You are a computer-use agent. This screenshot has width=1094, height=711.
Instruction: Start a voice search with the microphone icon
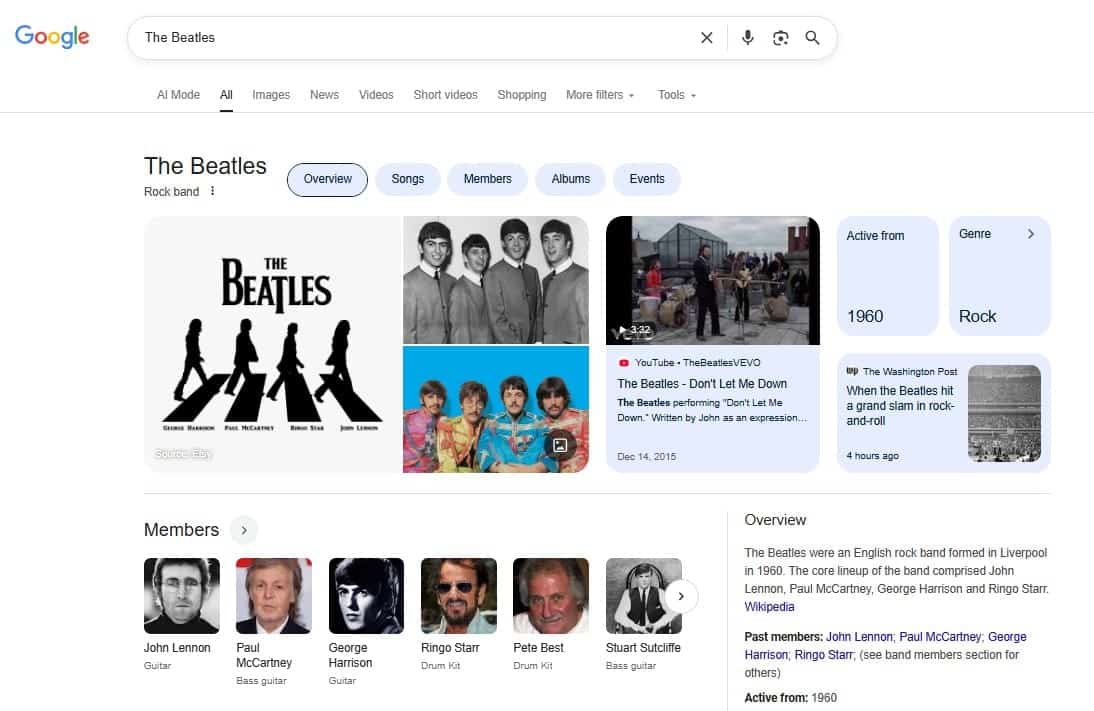[747, 37]
